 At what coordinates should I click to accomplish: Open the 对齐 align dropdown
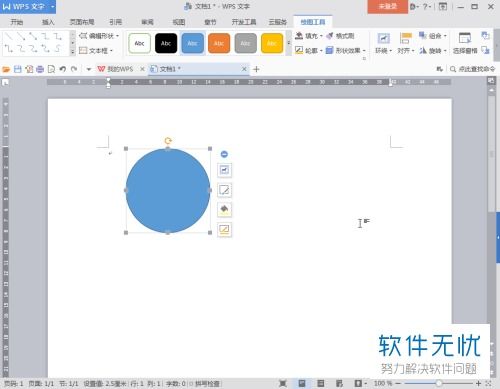point(405,44)
